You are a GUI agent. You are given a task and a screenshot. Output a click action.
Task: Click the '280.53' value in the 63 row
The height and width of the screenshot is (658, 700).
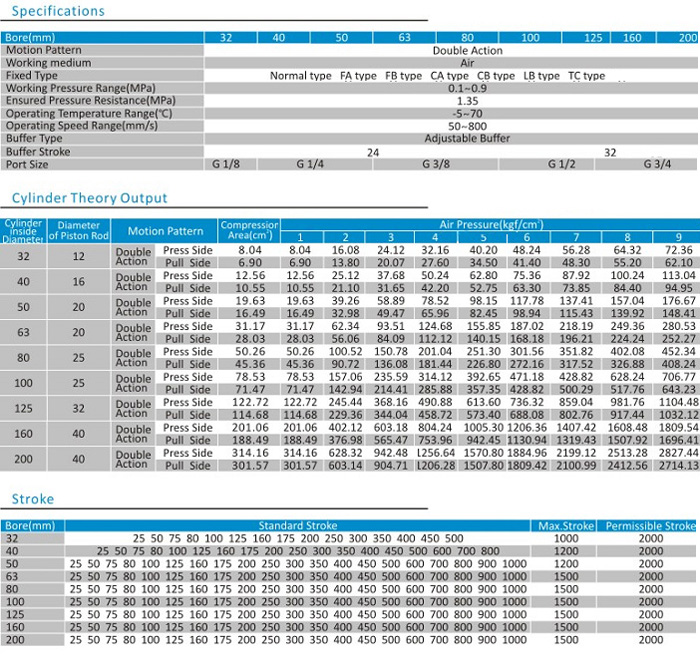click(679, 326)
